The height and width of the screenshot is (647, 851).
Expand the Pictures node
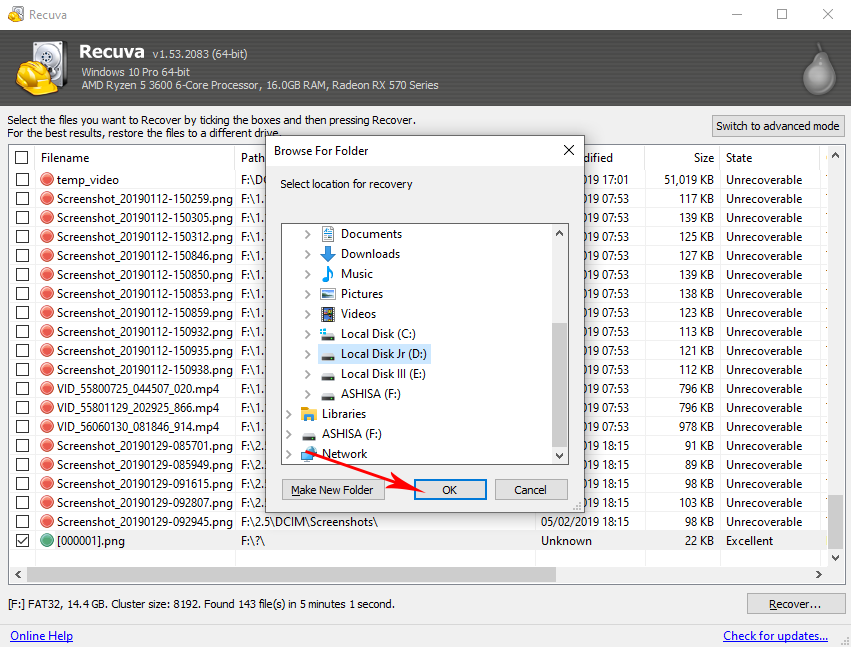pyautogui.click(x=308, y=294)
